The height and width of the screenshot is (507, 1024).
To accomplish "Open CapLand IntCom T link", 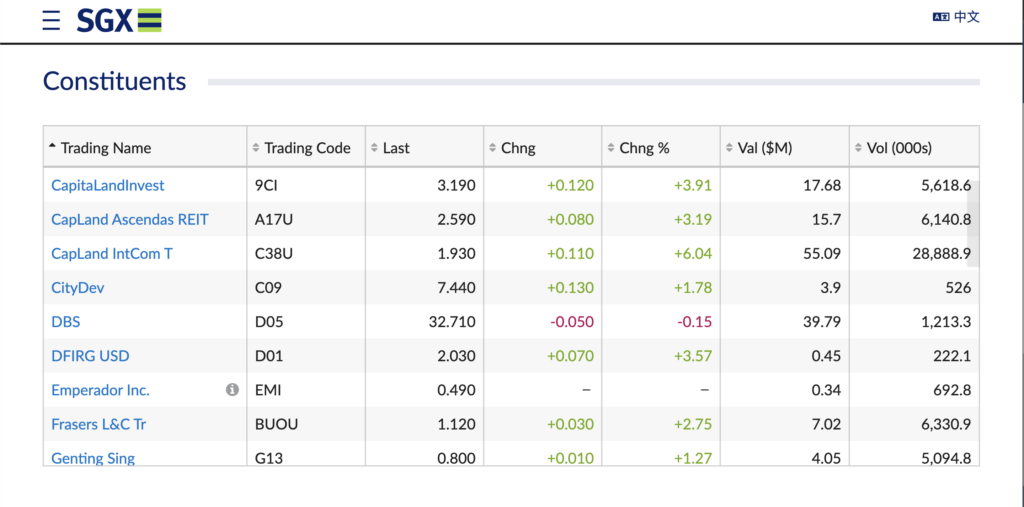I will tap(112, 254).
